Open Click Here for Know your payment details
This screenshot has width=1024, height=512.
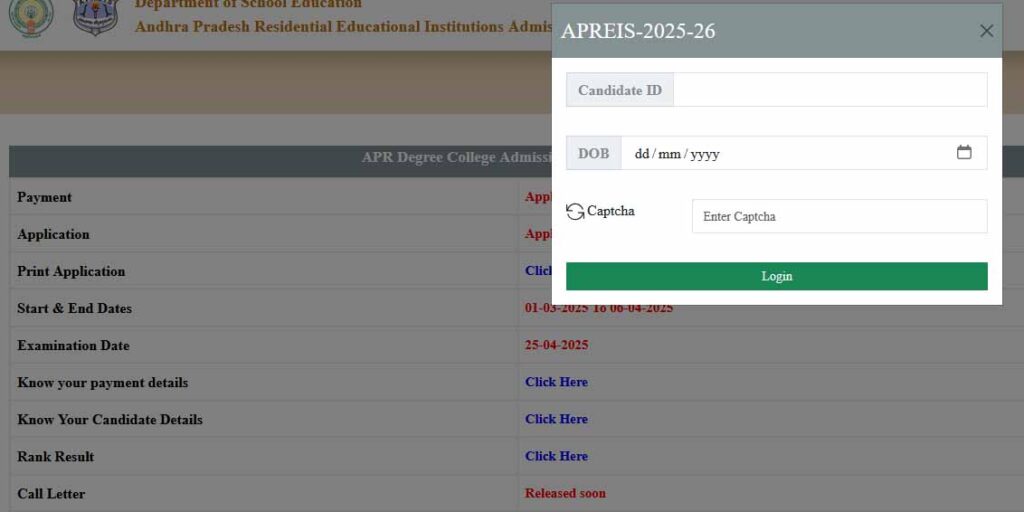click(556, 382)
